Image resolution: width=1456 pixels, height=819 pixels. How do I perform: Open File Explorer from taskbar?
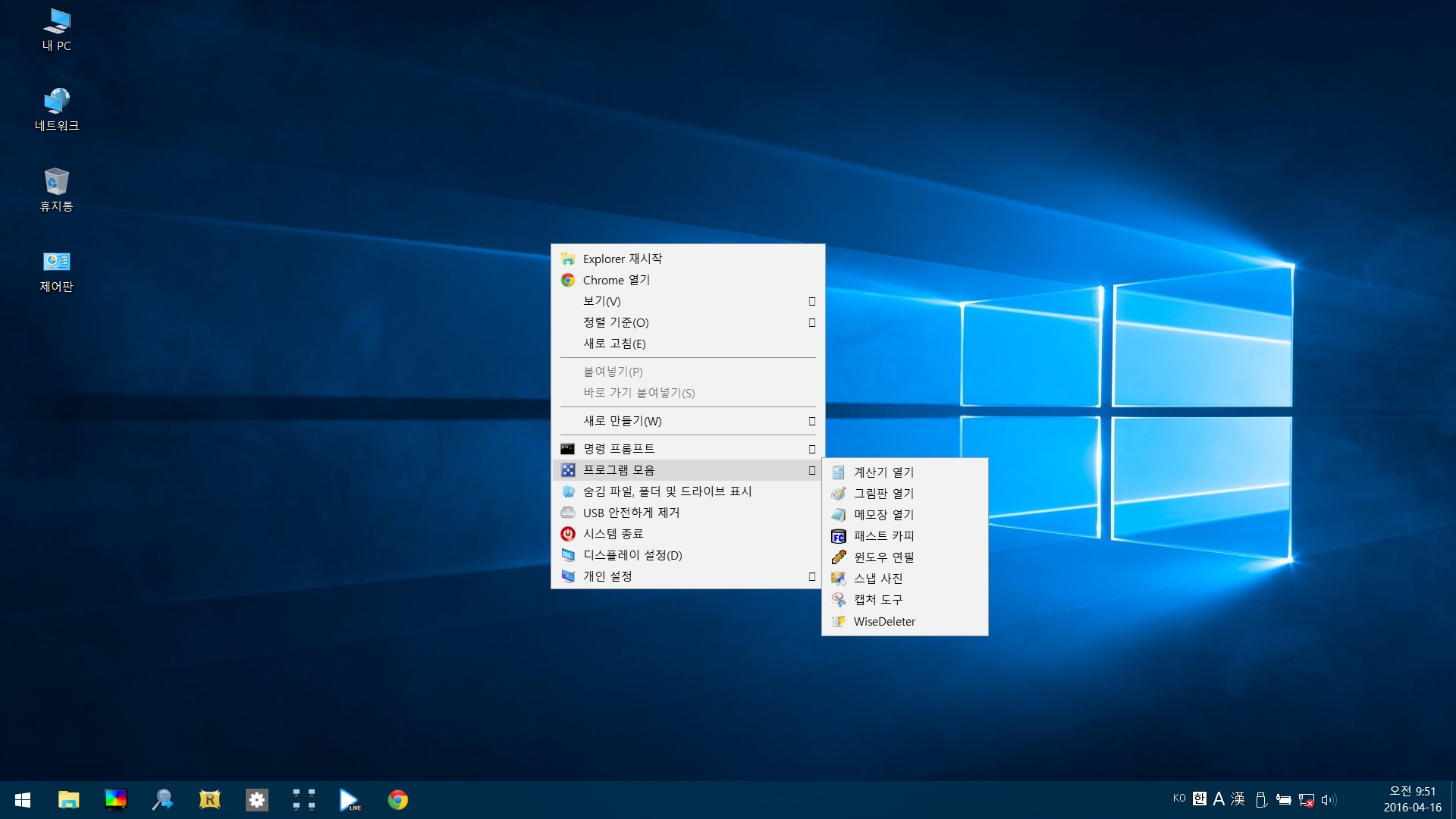69,800
